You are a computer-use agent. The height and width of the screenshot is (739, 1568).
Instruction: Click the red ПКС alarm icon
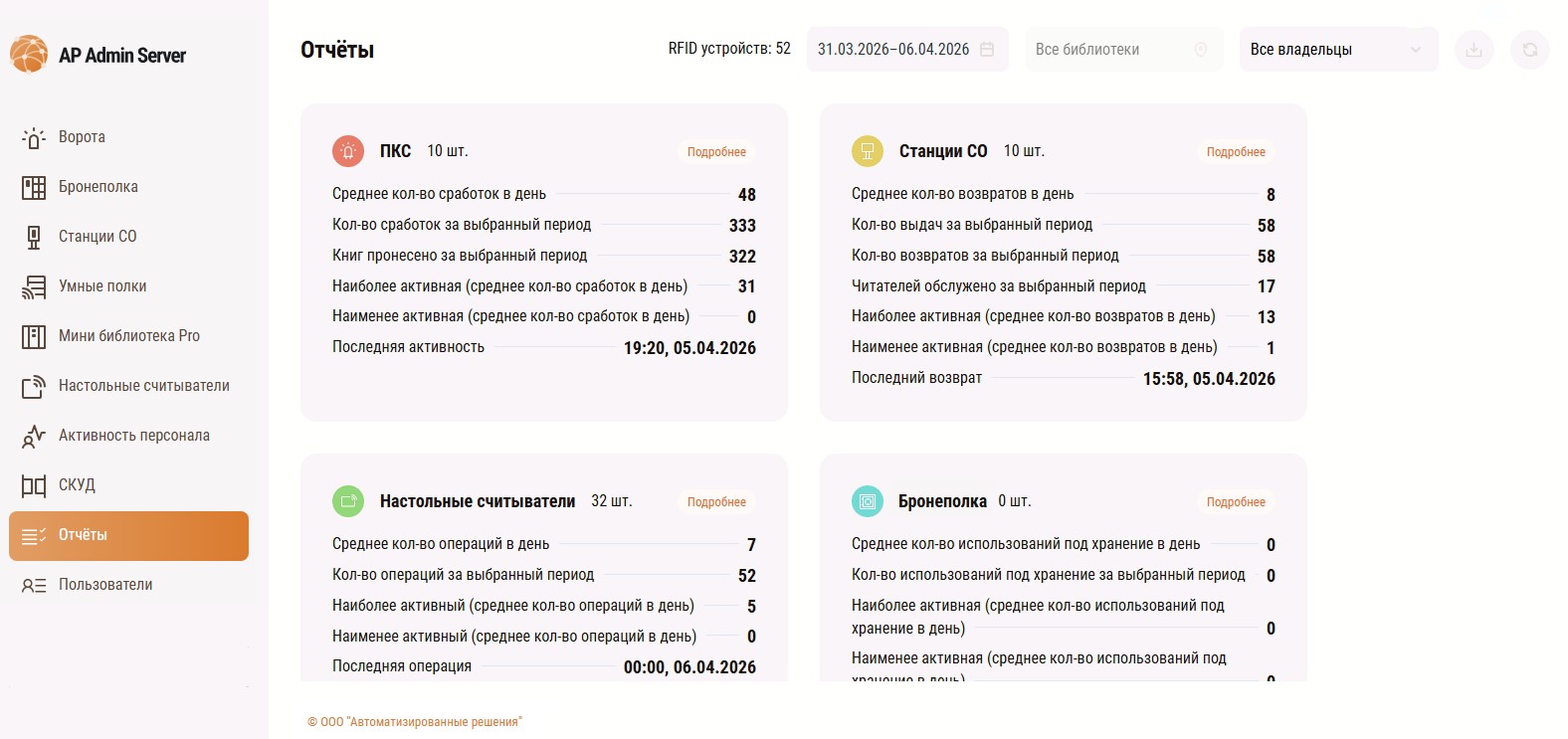click(x=348, y=151)
